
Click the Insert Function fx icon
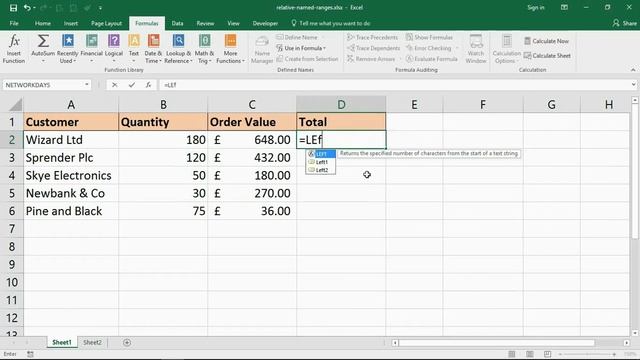point(14,48)
